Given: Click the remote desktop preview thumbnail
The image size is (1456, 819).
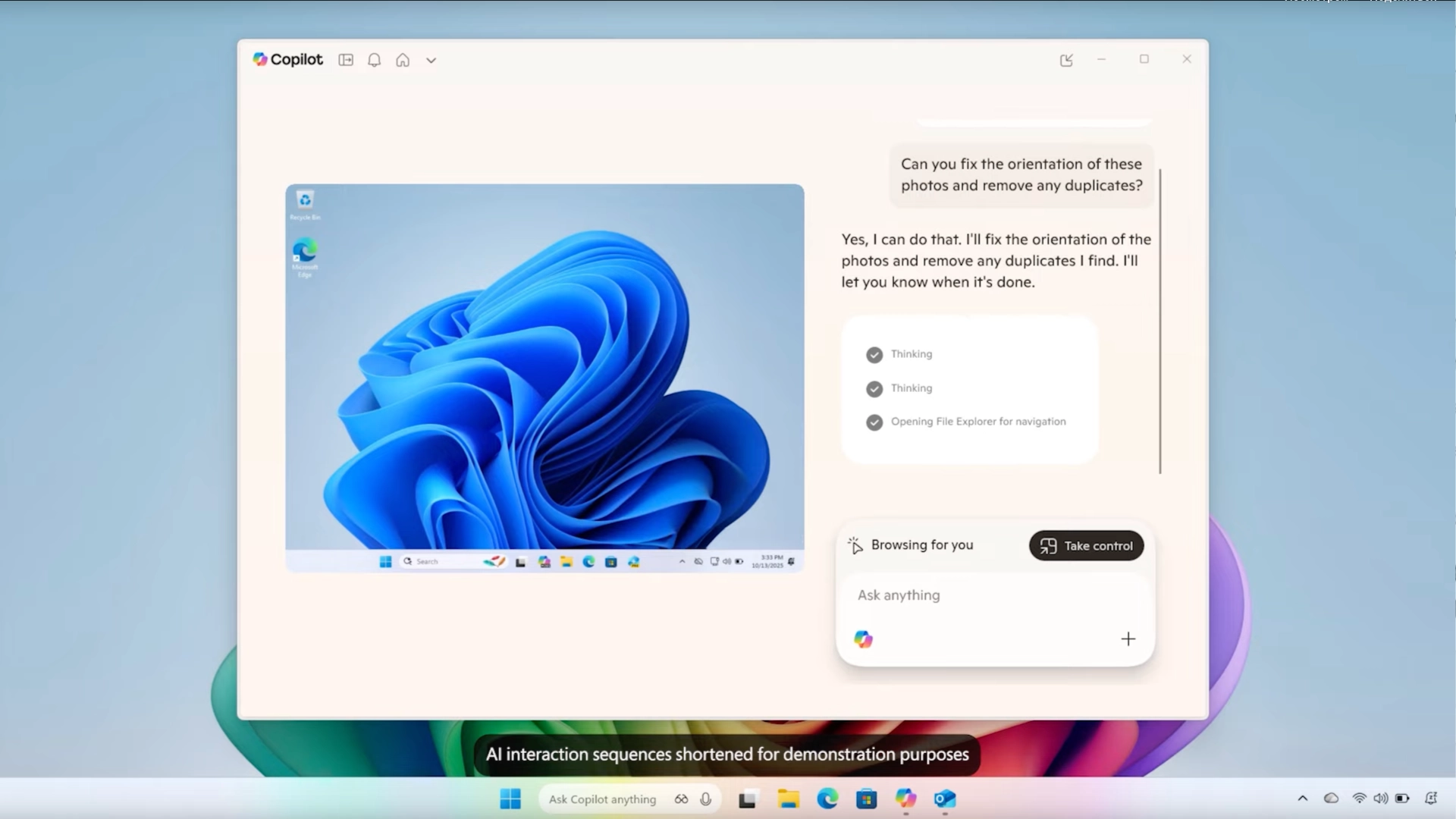Looking at the screenshot, I should pyautogui.click(x=544, y=377).
